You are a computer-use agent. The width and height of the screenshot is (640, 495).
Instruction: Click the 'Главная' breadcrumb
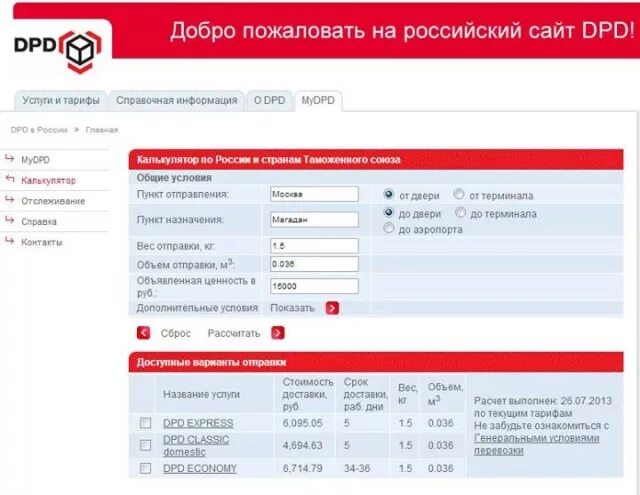click(x=102, y=130)
